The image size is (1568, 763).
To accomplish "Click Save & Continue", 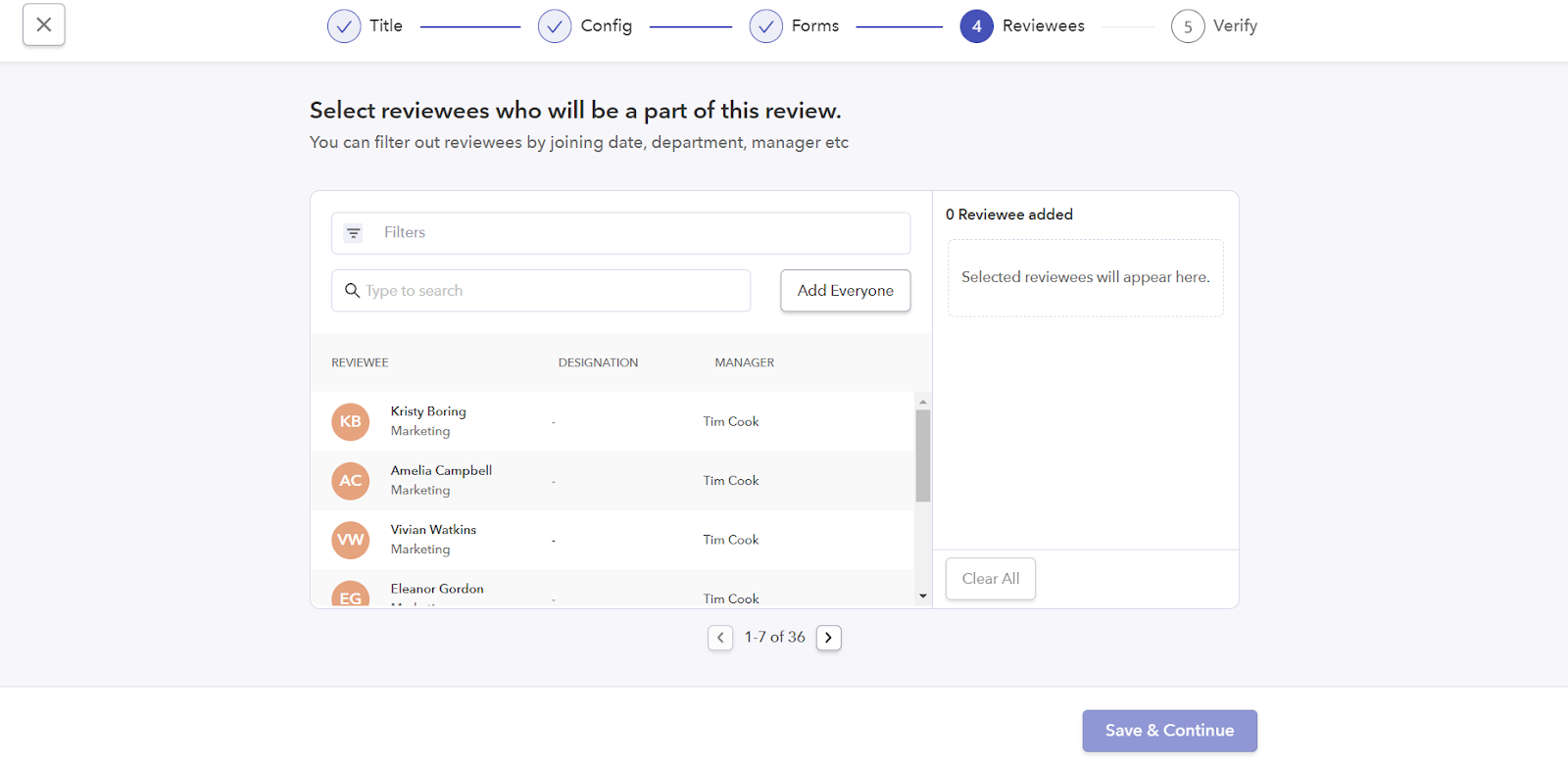I will 1169,731.
